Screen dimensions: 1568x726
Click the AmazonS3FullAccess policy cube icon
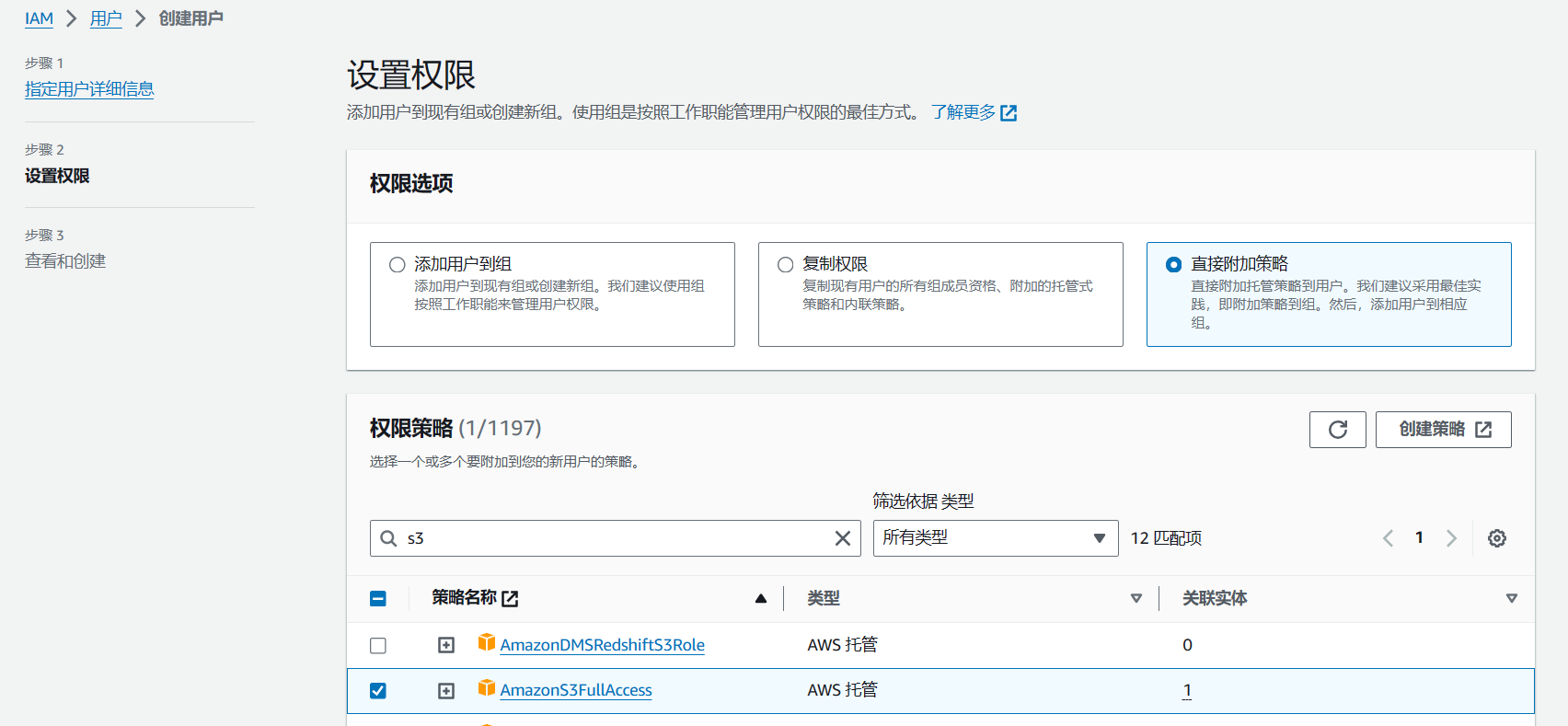click(x=487, y=687)
